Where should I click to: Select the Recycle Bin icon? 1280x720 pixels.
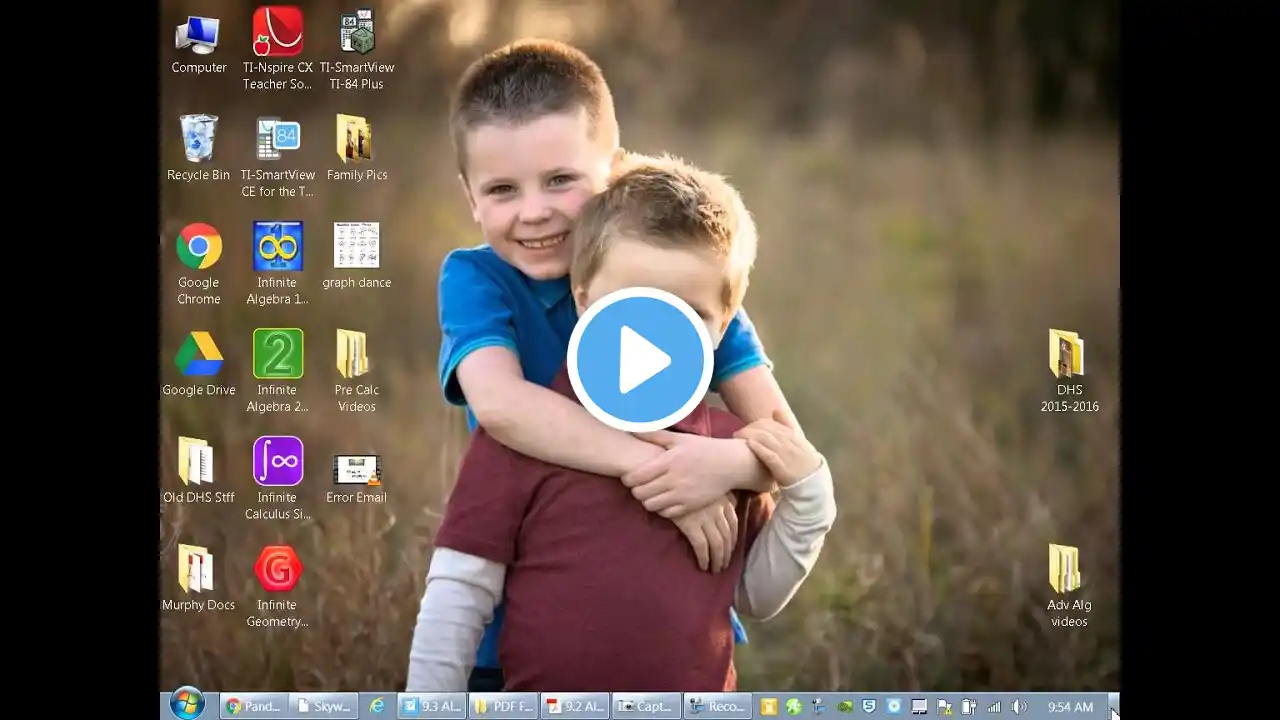coord(198,140)
